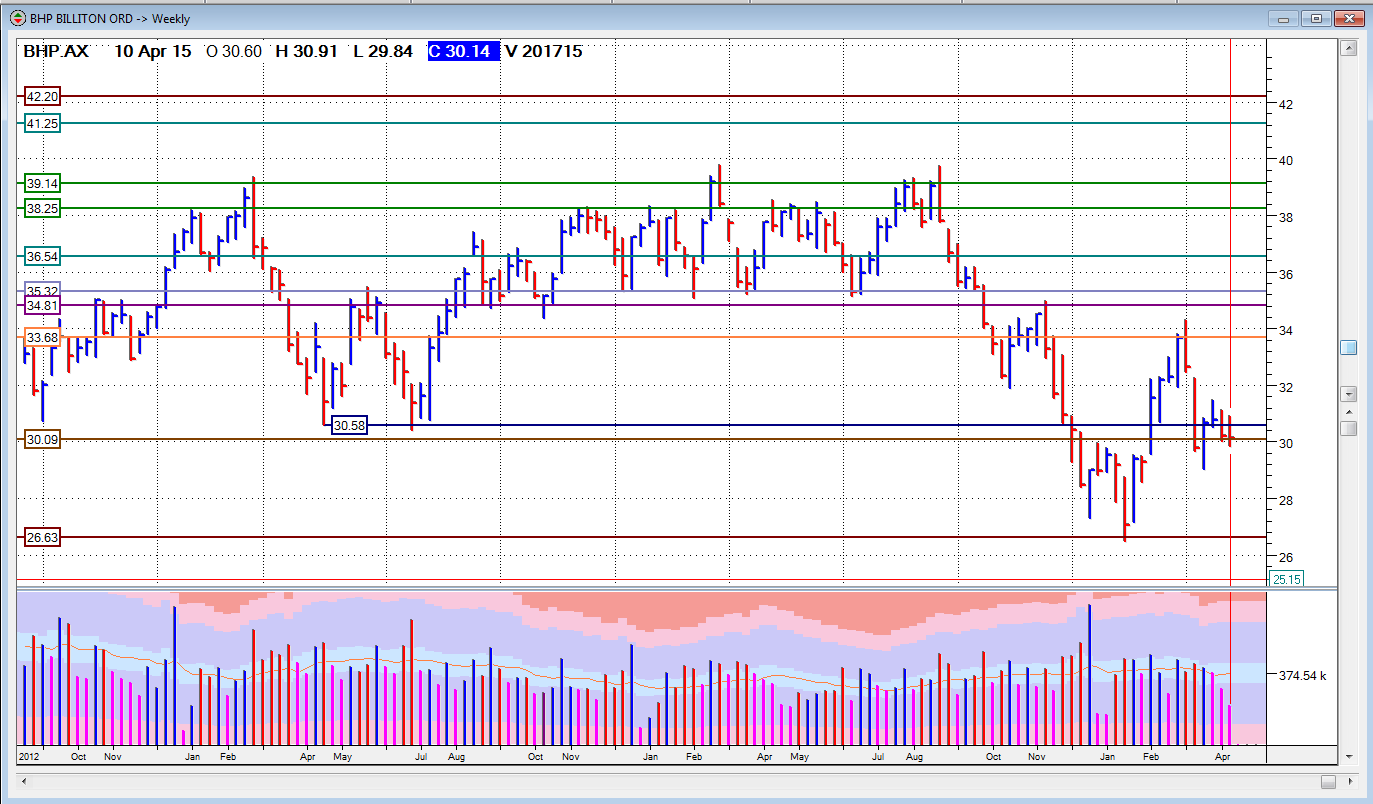Click the vertical scrollbar down arrow
Screen dimensions: 1373x804
[1348, 756]
